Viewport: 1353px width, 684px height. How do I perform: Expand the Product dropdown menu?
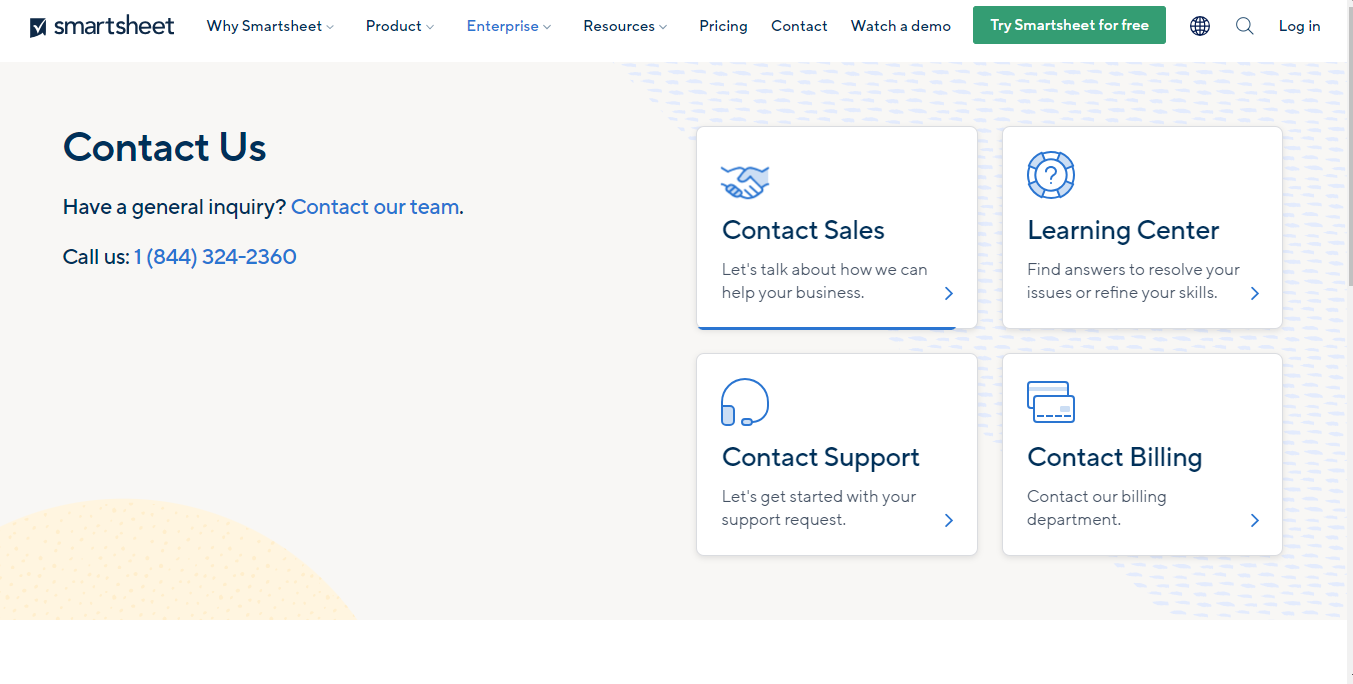tap(400, 26)
